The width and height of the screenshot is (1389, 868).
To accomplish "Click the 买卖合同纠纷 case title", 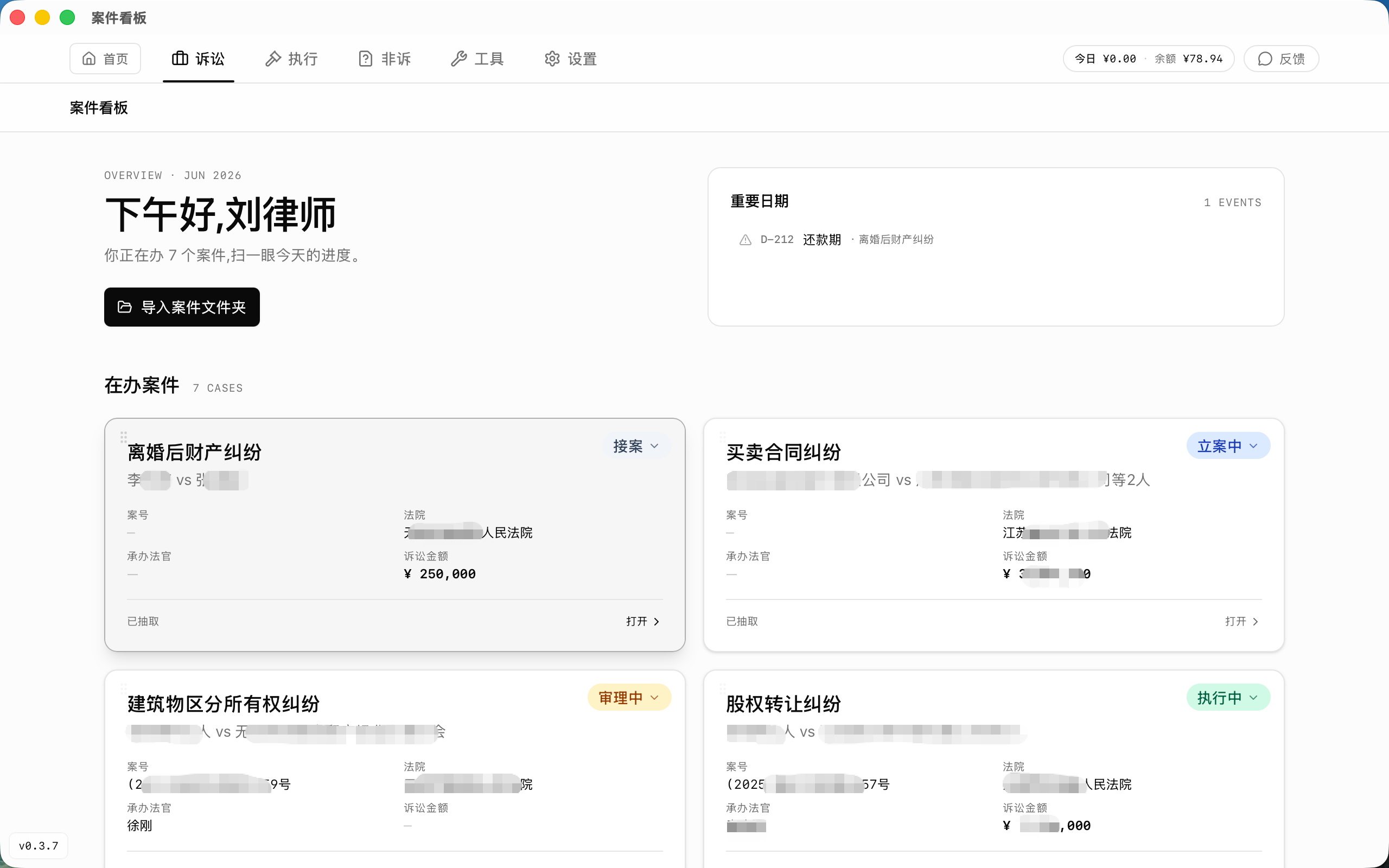I will tap(783, 452).
